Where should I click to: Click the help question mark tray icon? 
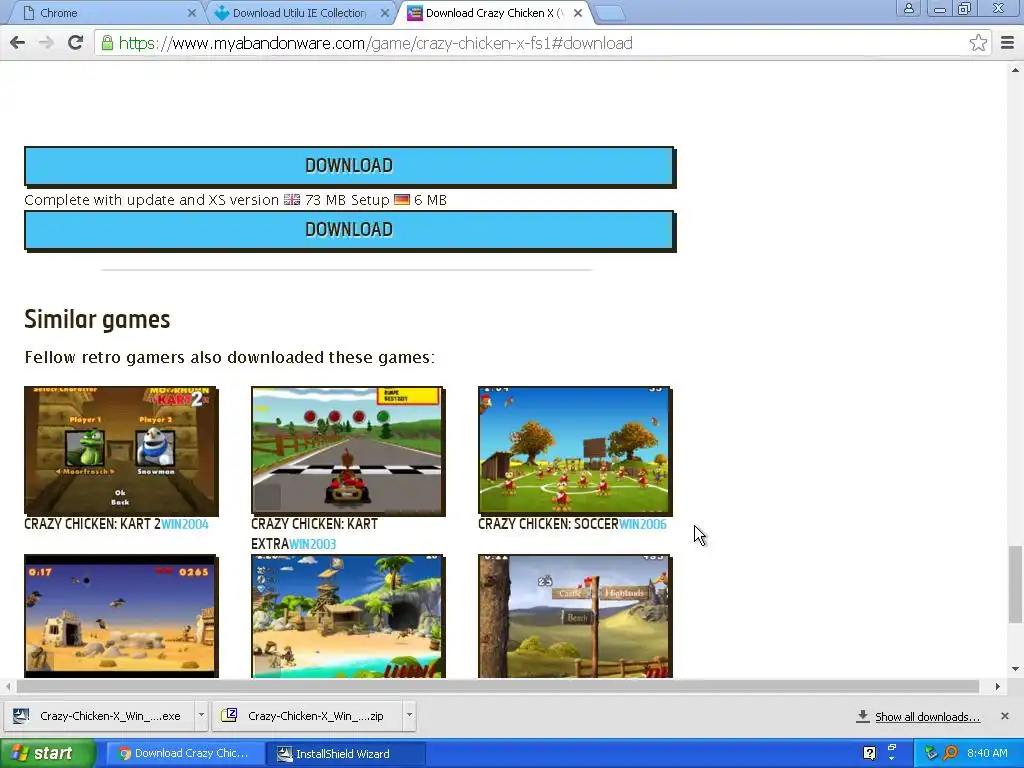pos(869,753)
